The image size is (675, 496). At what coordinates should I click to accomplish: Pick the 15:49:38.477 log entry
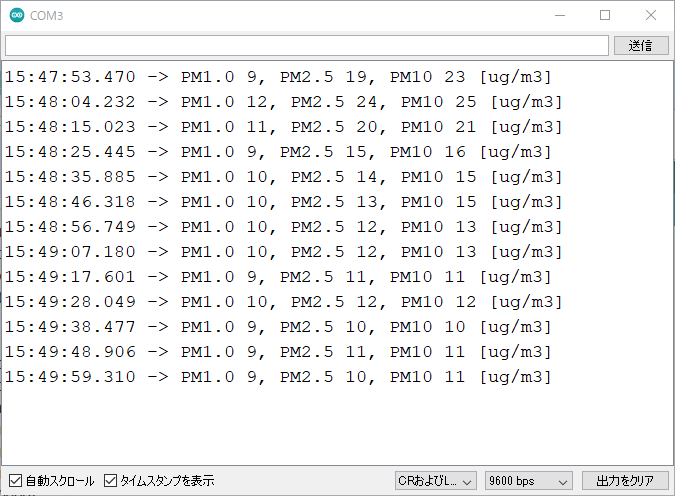[278, 327]
